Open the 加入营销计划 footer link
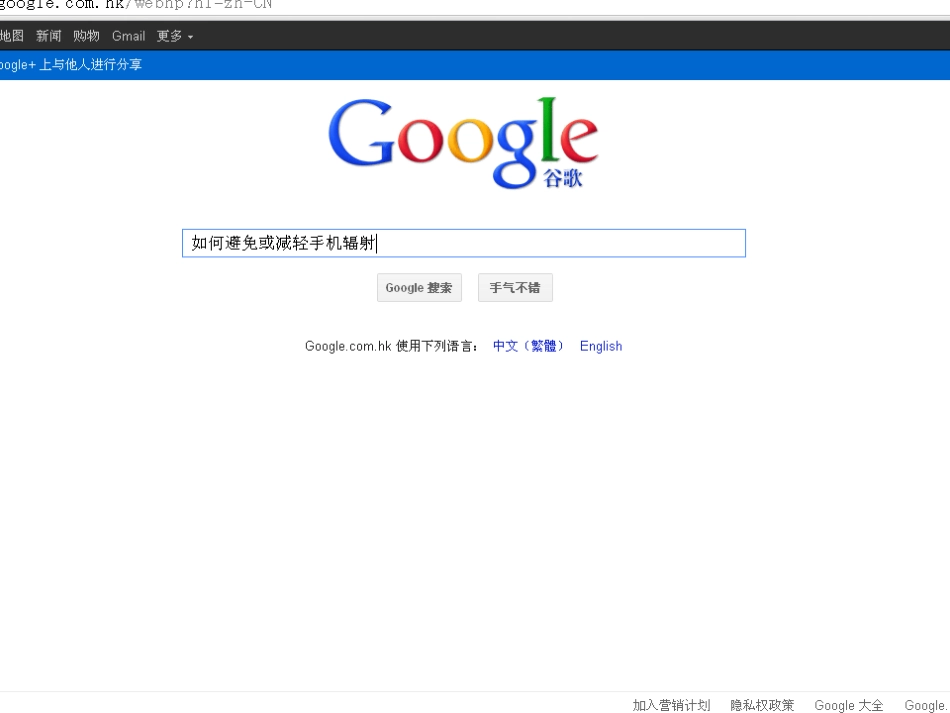Screen dimensions: 950x713 coord(671,705)
